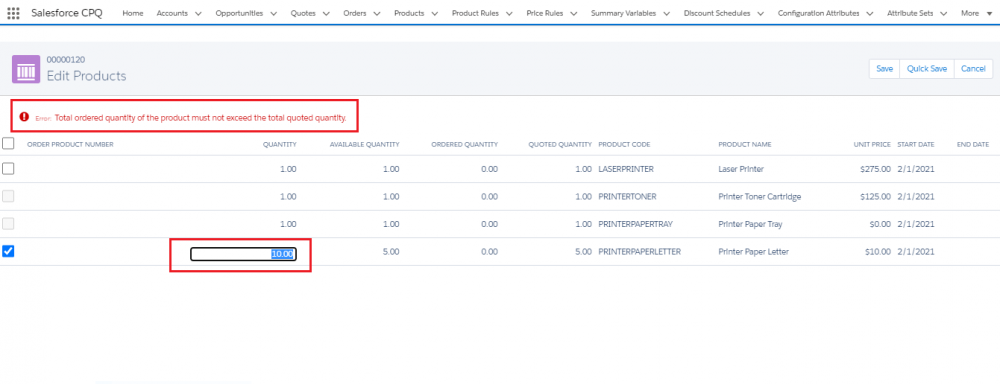This screenshot has height=384, width=1000.
Task: Uncheck the Printer Paper Letter row checkbox
Action: [8, 251]
